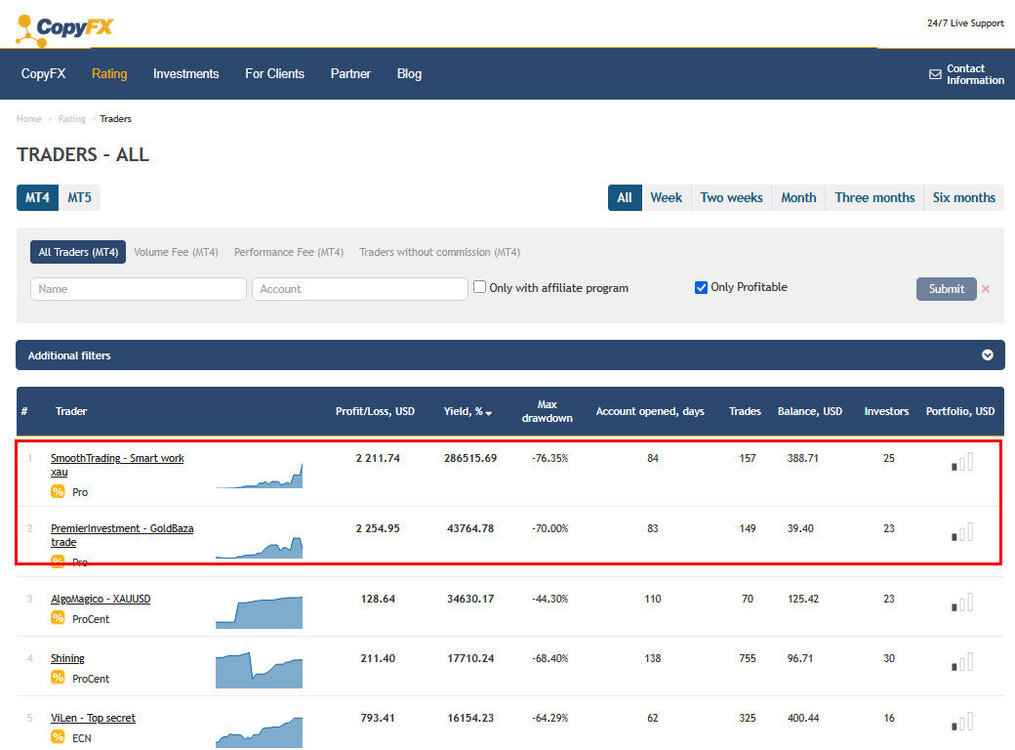Click the Rating breadcrumb link

(x=72, y=119)
